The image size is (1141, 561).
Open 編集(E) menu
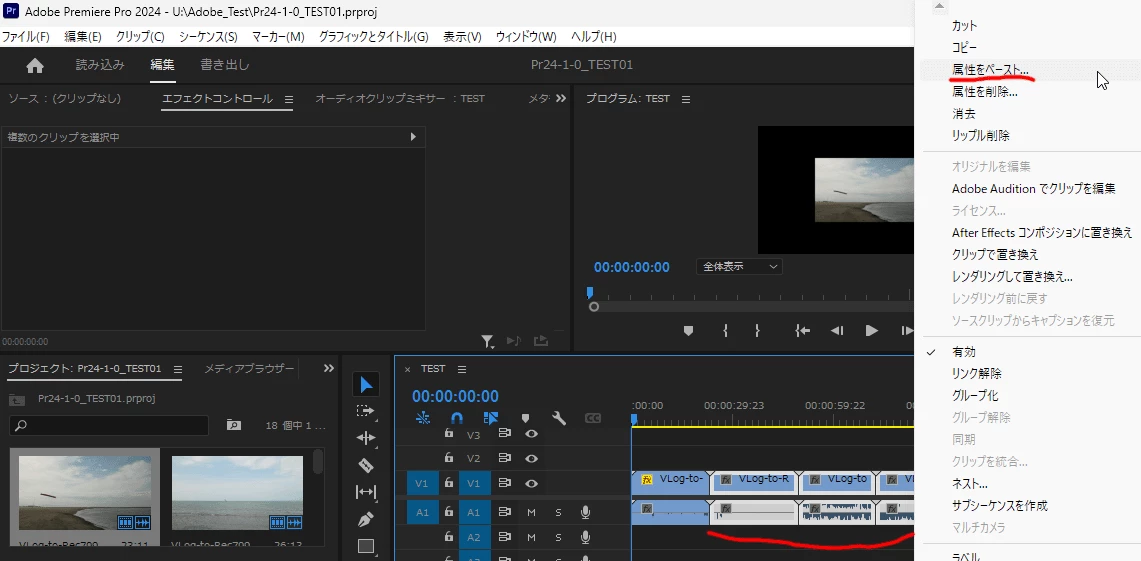(x=82, y=37)
